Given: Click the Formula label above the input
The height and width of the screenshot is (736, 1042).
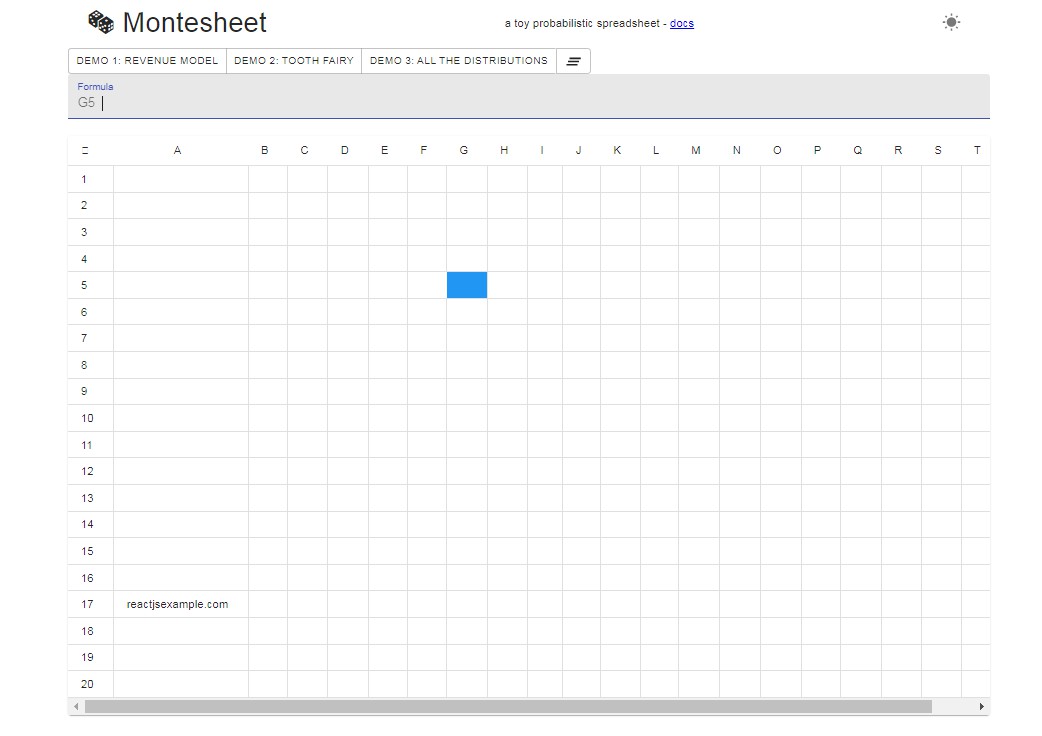Looking at the screenshot, I should [95, 86].
